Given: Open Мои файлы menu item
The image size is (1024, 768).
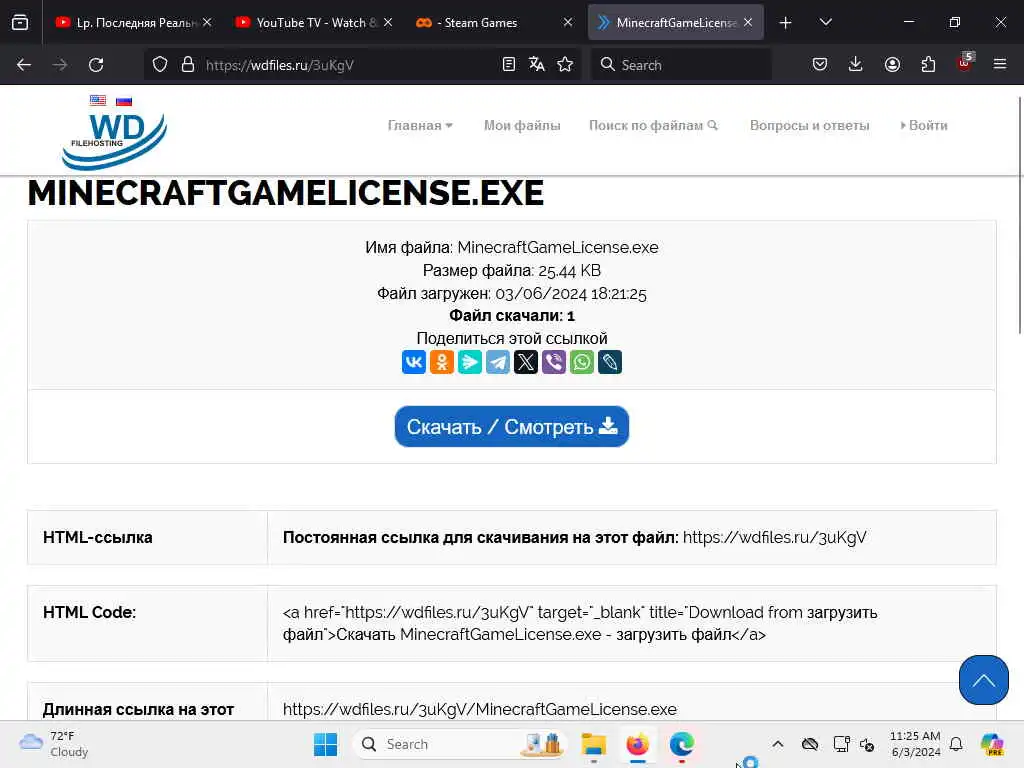Looking at the screenshot, I should click(522, 125).
